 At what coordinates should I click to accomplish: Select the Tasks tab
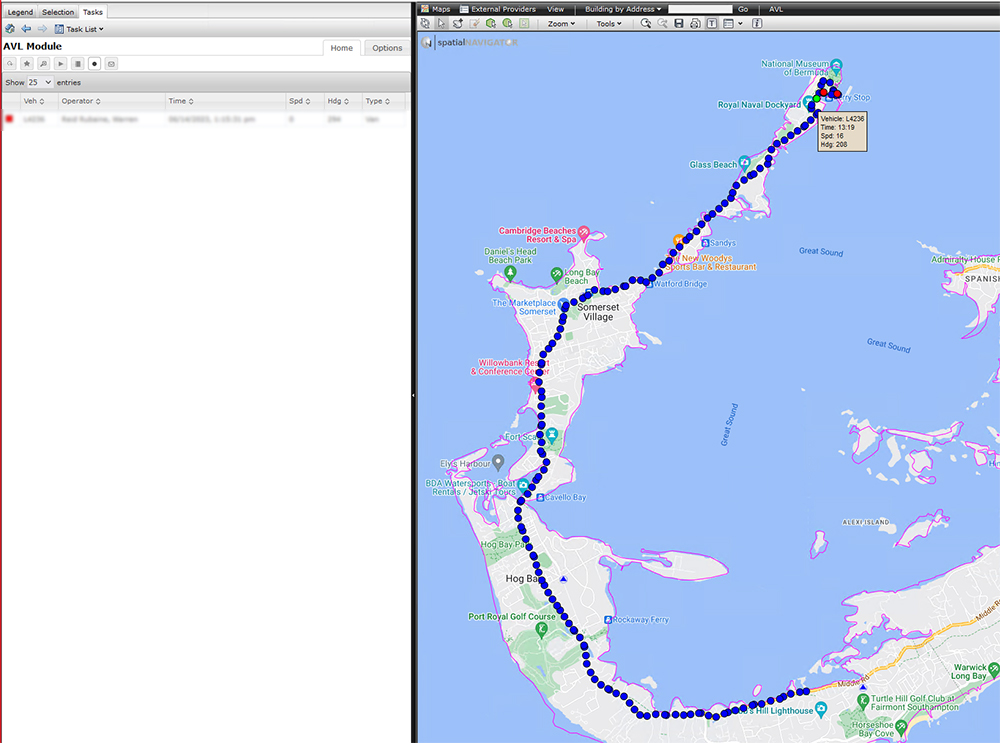92,12
